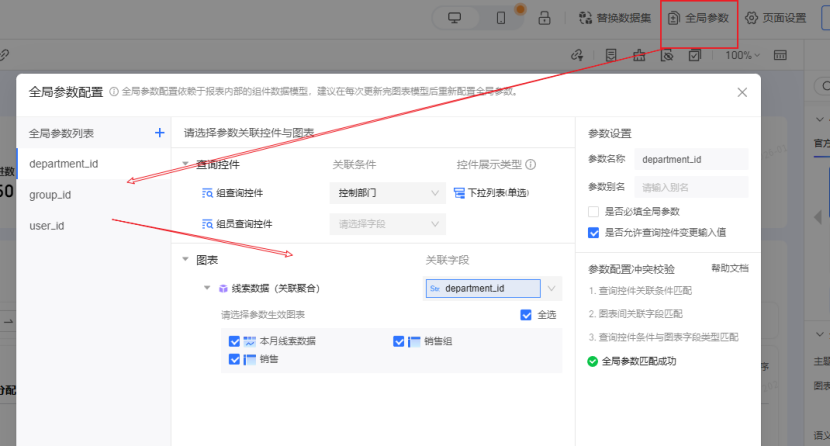
Task: Click the 组查询控件 icon
Action: point(207,193)
